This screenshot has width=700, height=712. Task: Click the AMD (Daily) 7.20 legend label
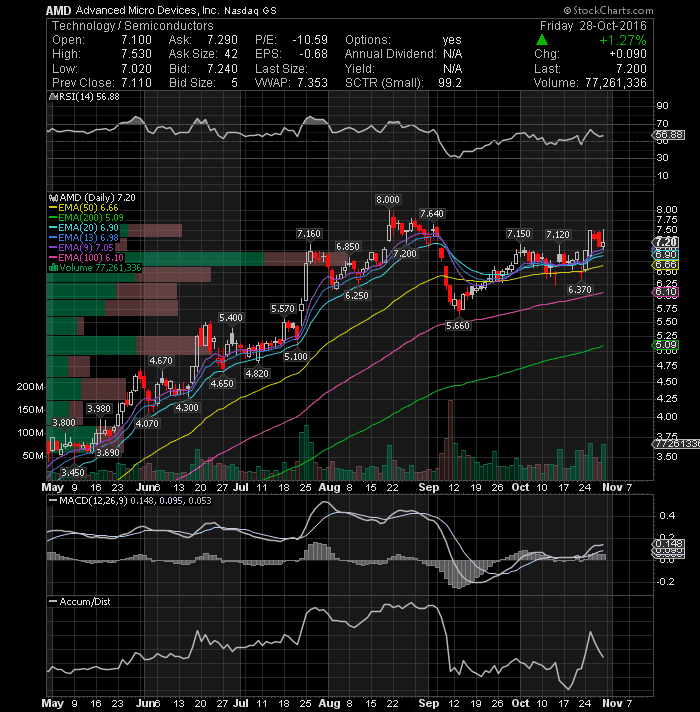click(x=97, y=198)
